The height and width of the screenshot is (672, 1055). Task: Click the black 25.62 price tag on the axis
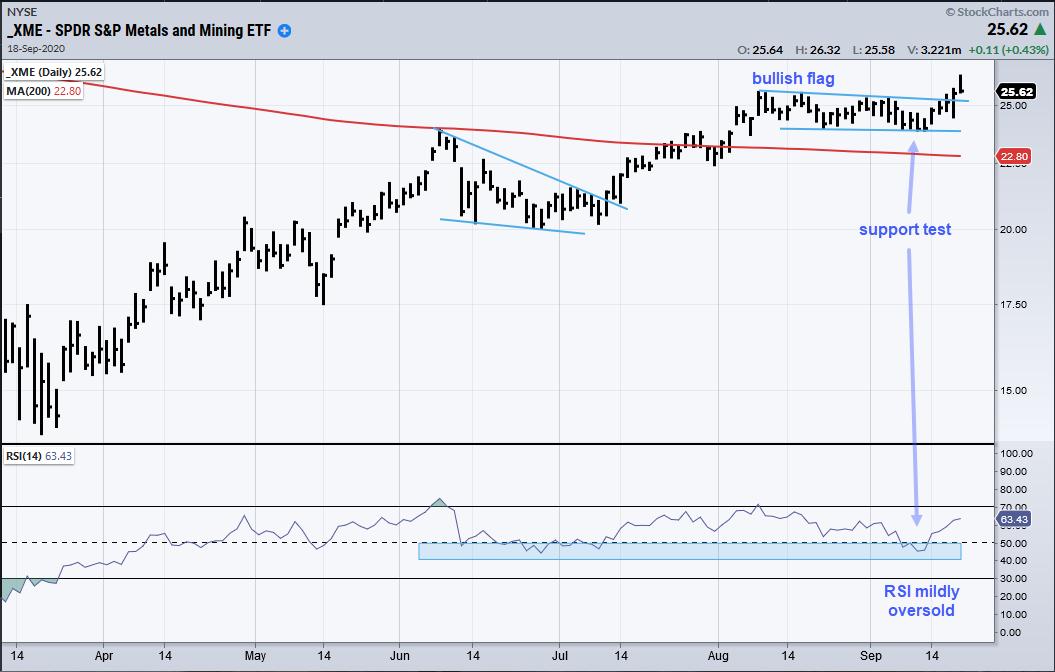coord(1016,92)
